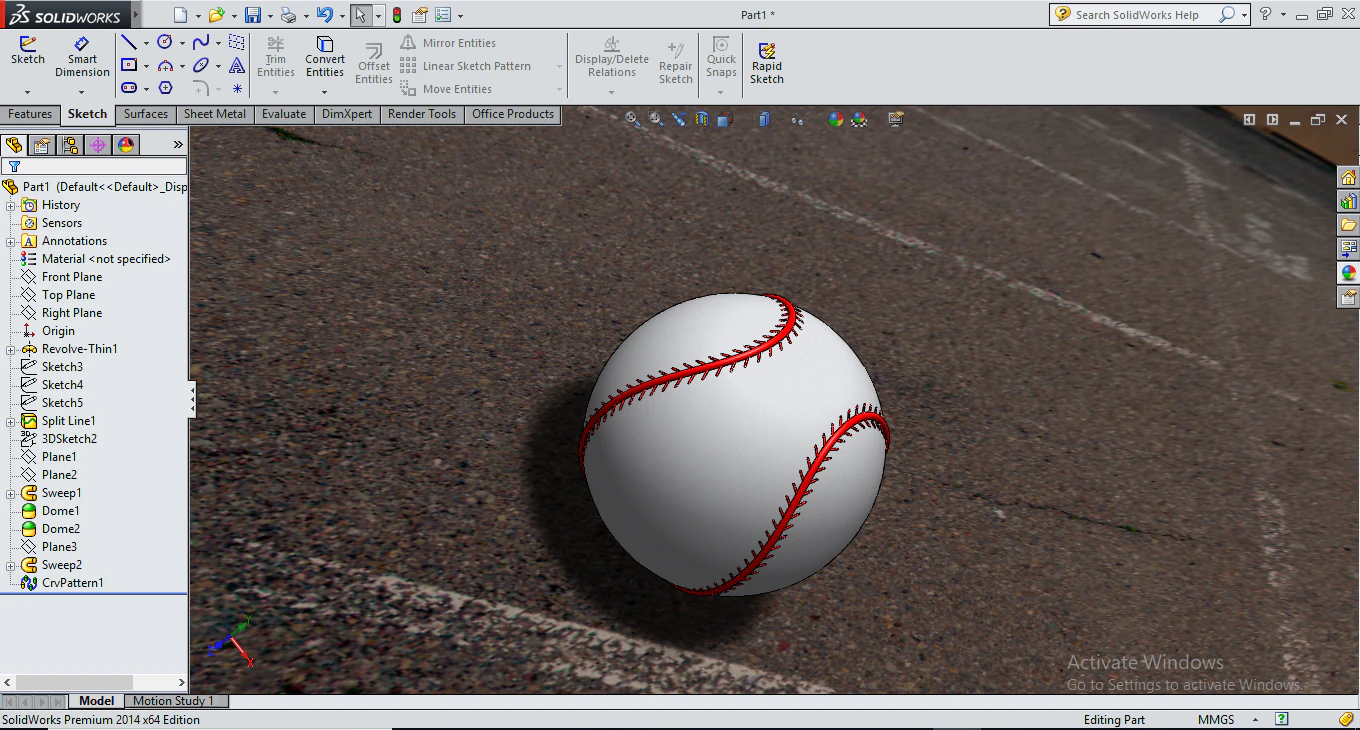The image size is (1360, 730).
Task: Open the Convert Entities dropdown arrow
Action: (325, 91)
